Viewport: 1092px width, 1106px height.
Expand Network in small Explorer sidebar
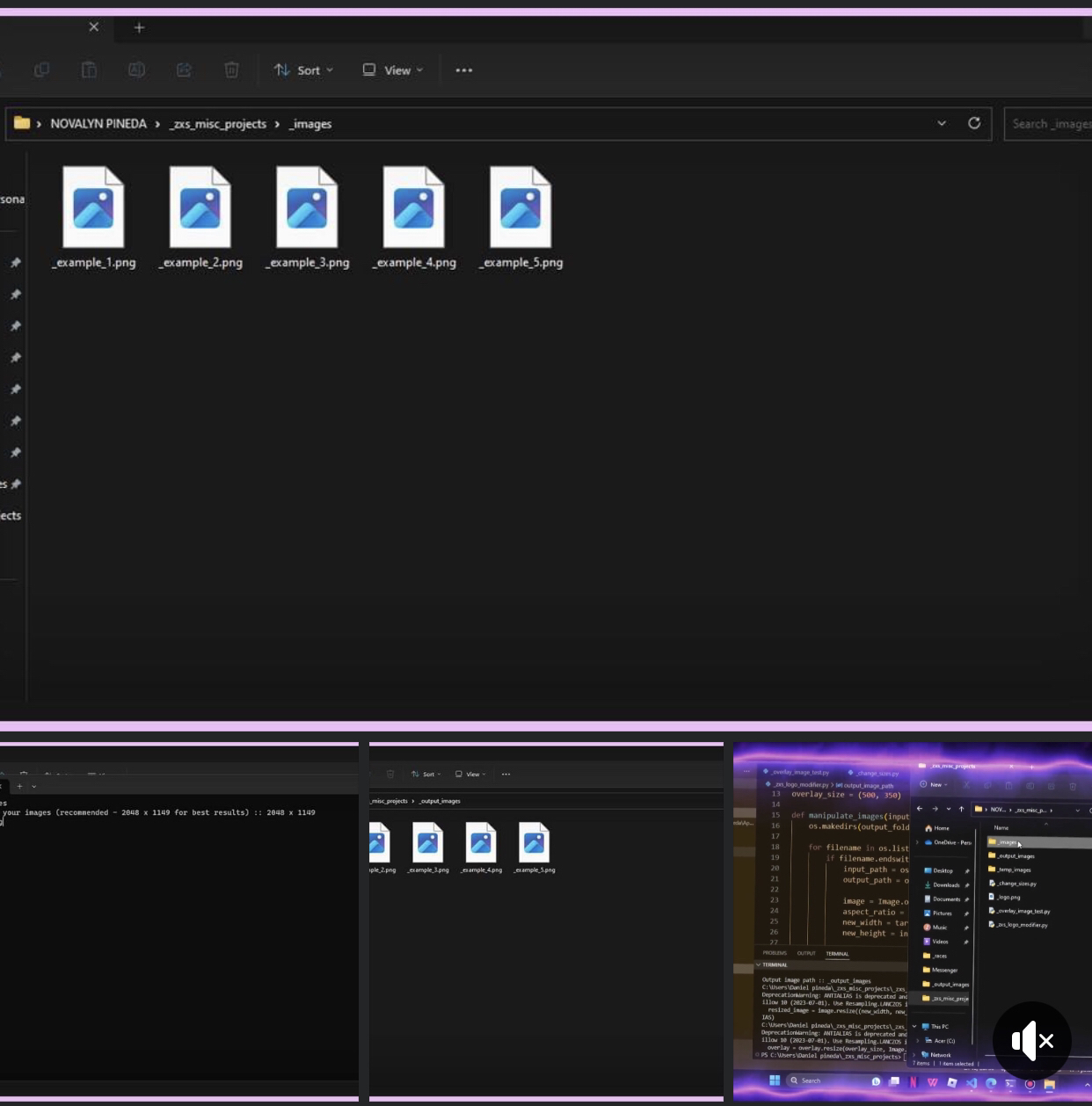tap(914, 1054)
